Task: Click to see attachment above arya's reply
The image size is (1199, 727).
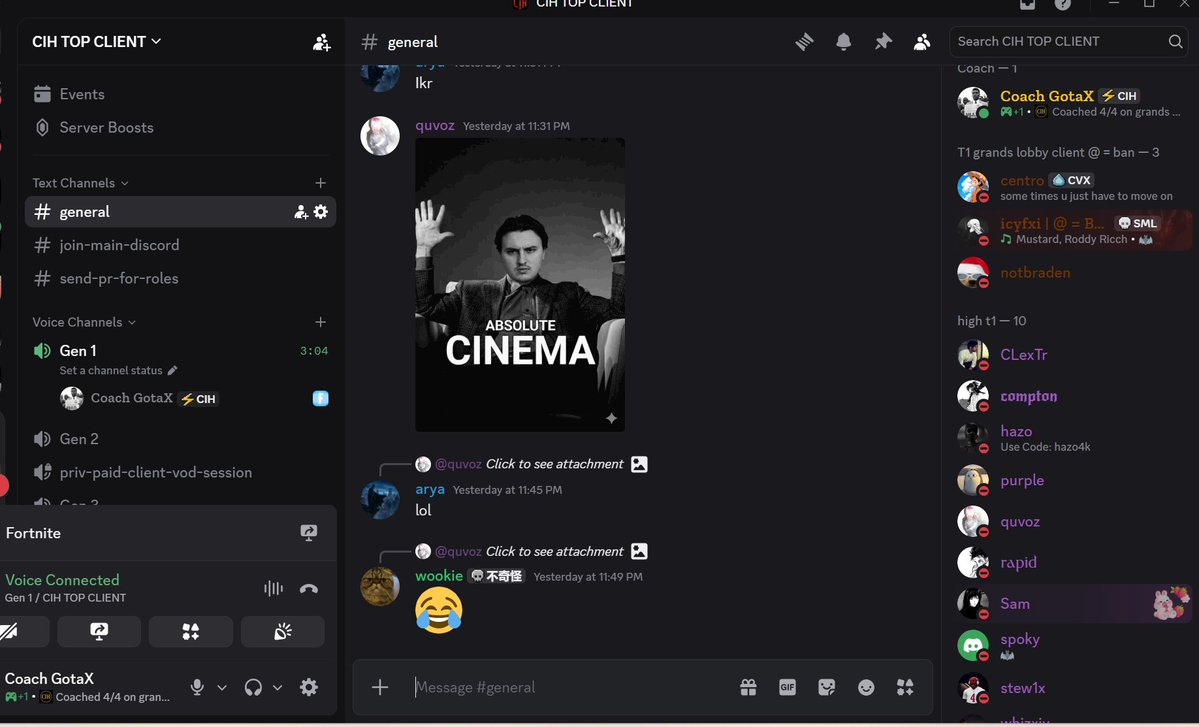Action: point(554,464)
